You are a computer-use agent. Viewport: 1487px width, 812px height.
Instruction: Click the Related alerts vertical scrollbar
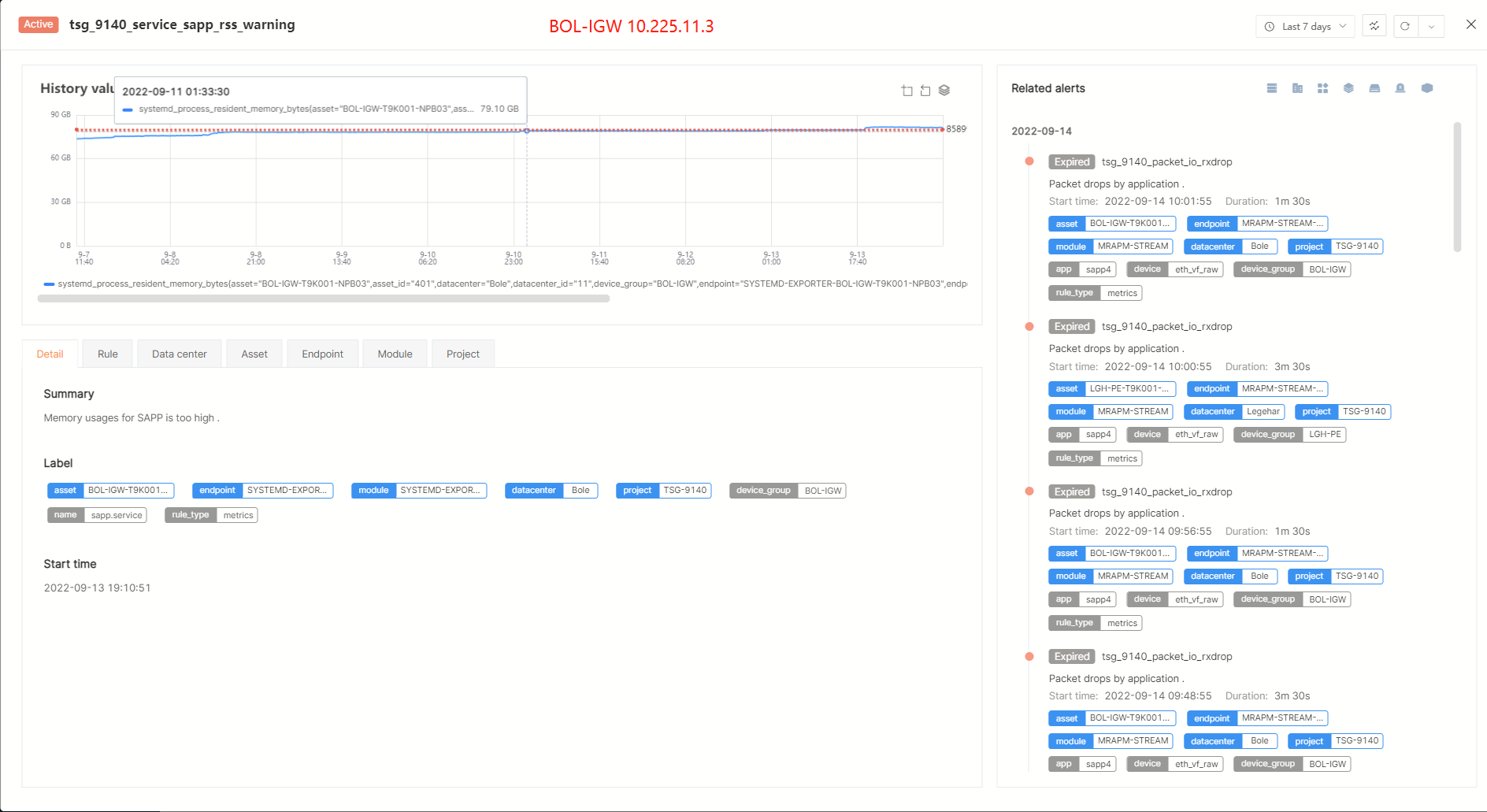(1457, 187)
